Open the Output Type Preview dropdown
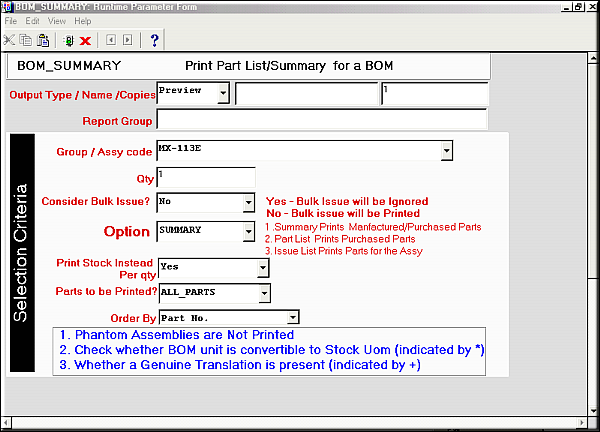Image resolution: width=600 pixels, height=432 pixels. [x=223, y=93]
